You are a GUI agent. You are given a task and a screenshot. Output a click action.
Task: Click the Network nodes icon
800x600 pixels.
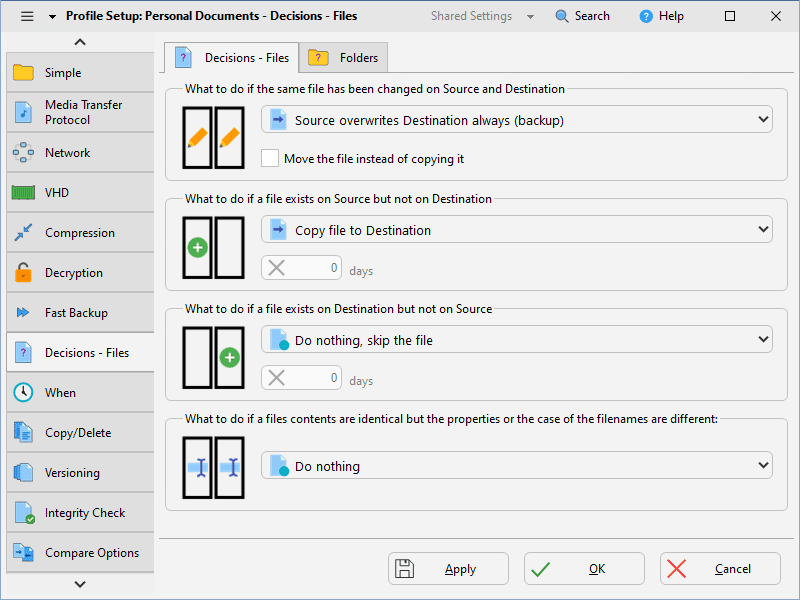point(23,152)
